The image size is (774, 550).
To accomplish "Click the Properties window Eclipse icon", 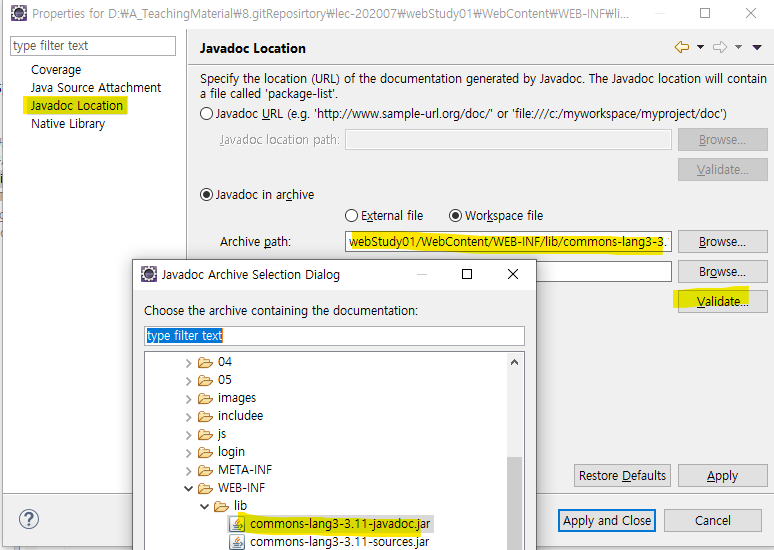I will pyautogui.click(x=19, y=13).
